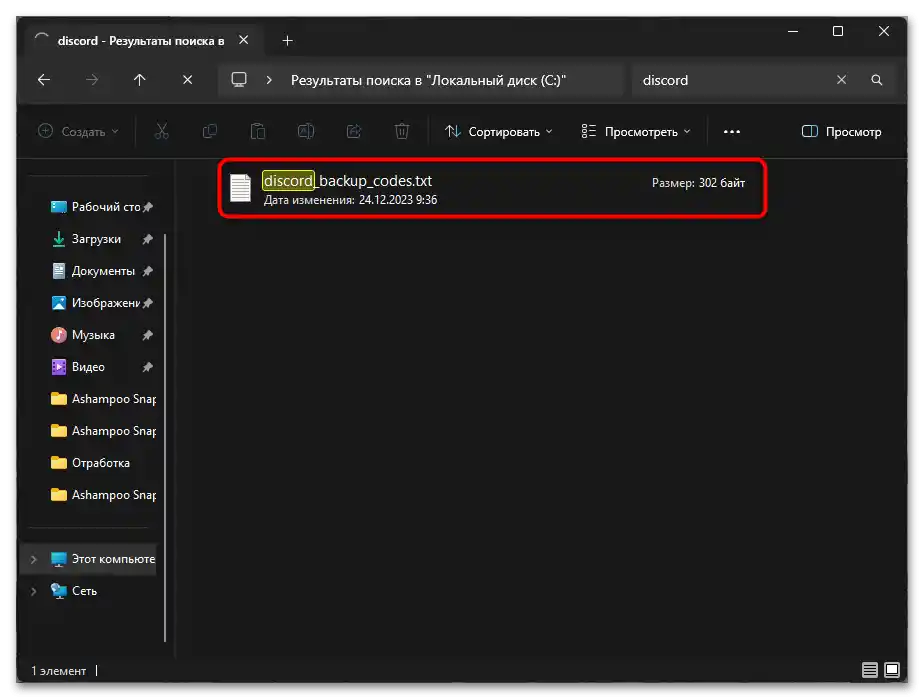Go up one folder level

tap(140, 80)
